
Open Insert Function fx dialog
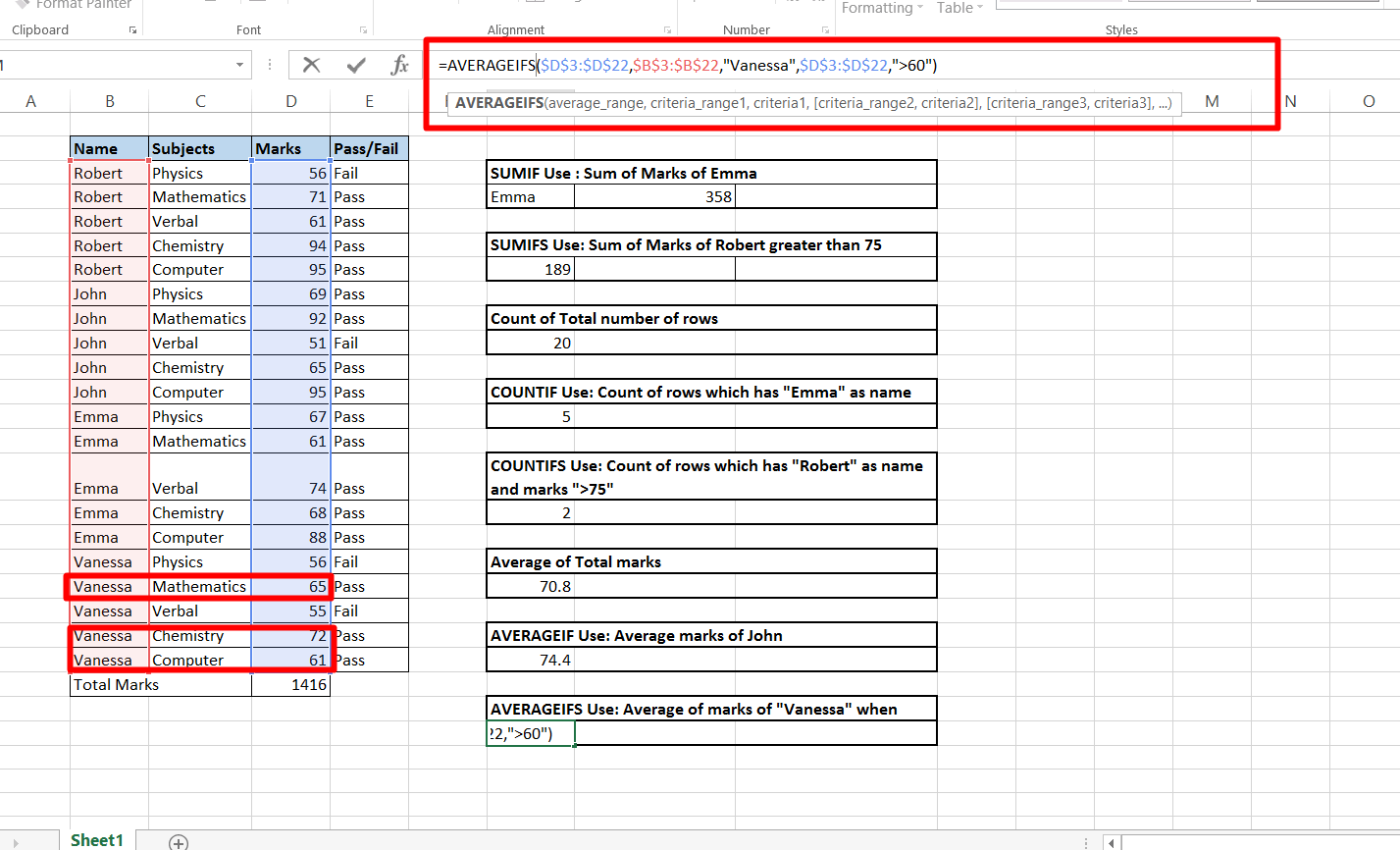tap(399, 66)
